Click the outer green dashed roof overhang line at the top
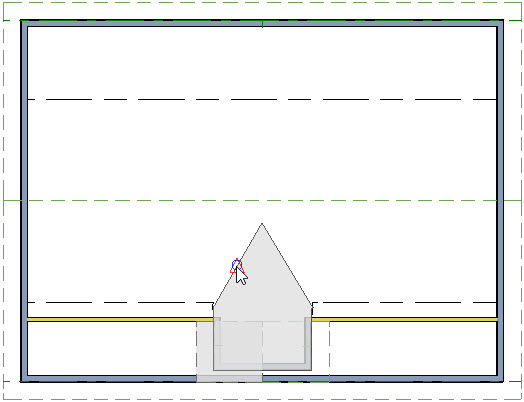Viewport: 524px width, 402px height. click(x=262, y=2)
